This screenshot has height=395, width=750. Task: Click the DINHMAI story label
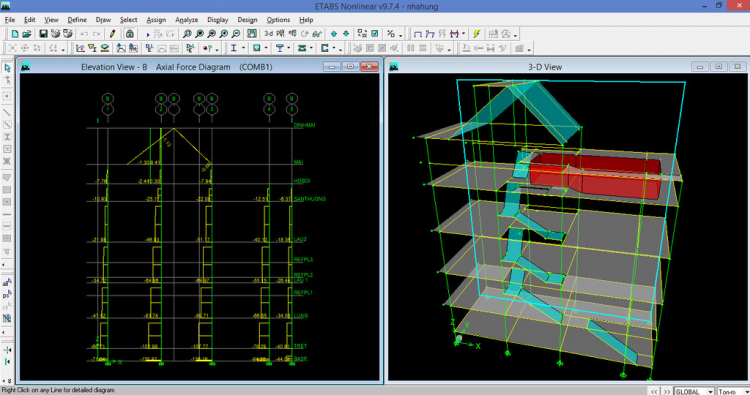click(x=305, y=125)
